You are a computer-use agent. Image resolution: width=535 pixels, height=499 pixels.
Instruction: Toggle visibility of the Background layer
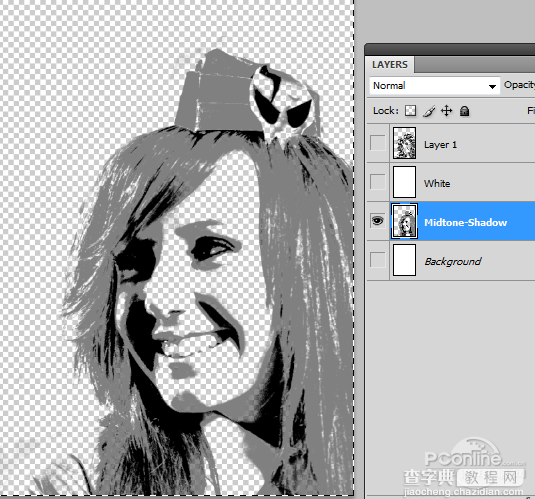coord(377,260)
